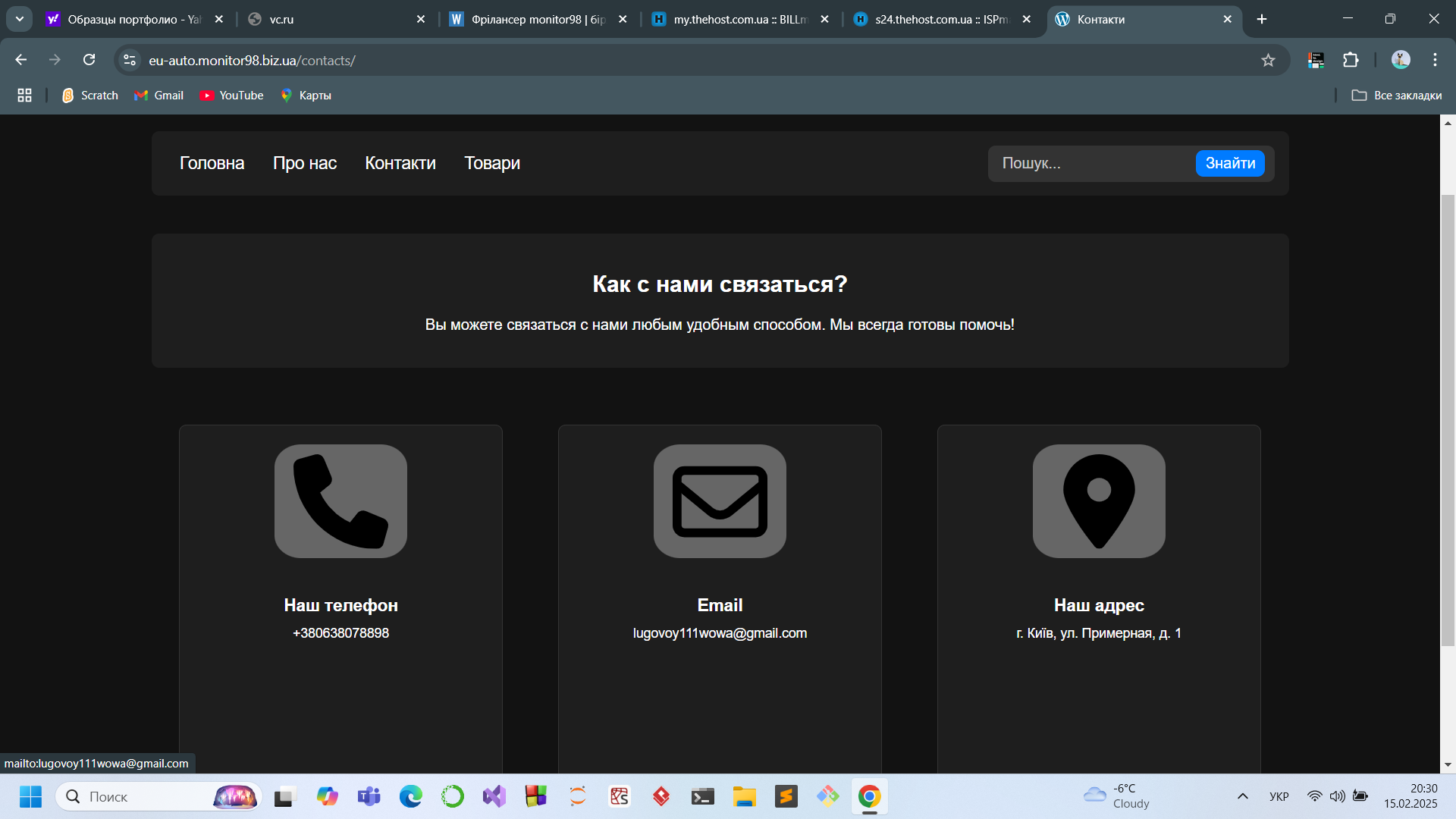Open site information icon in address bar
Screen dimensions: 1456x819
130,60
